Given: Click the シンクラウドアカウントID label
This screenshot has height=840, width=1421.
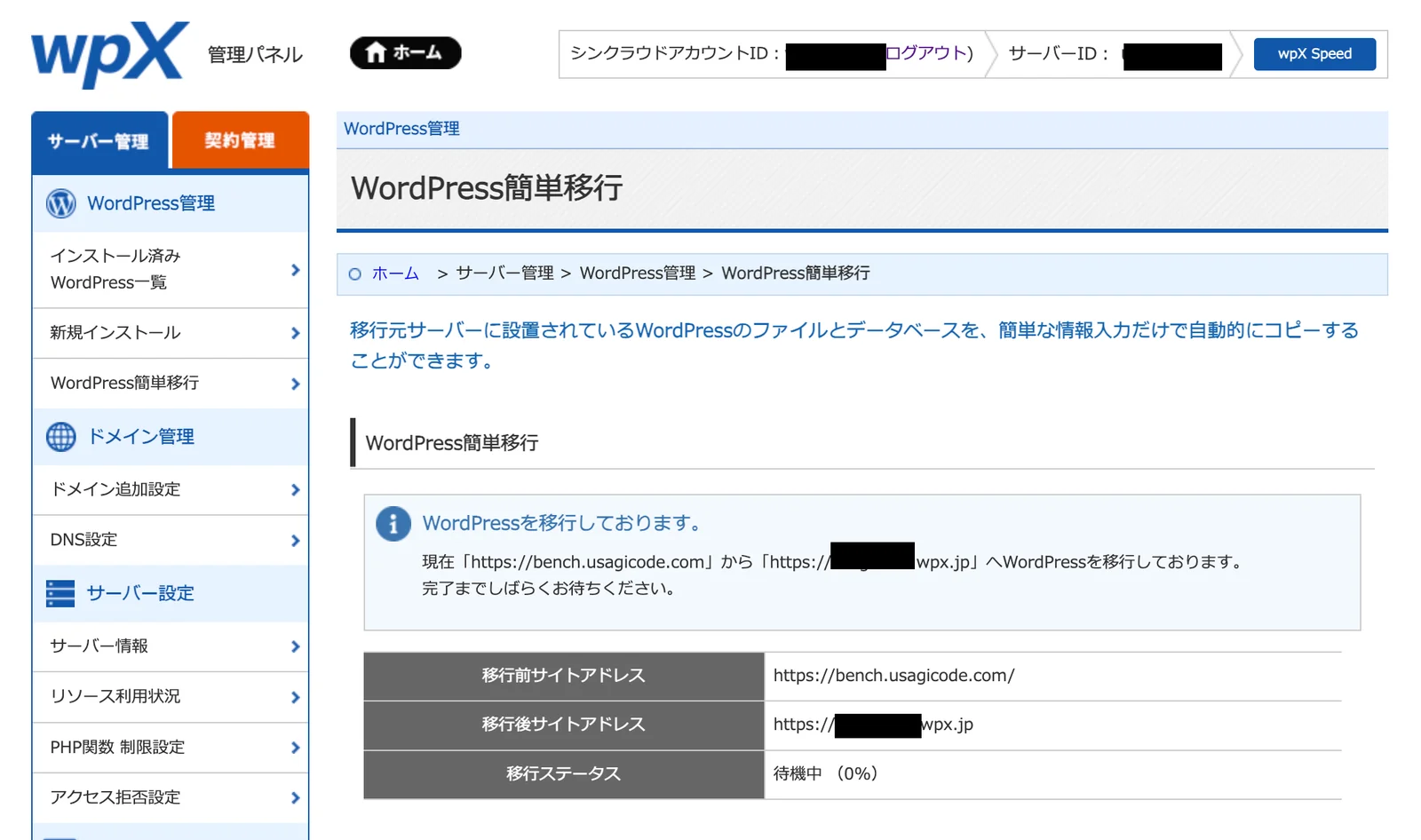Looking at the screenshot, I should [675, 53].
